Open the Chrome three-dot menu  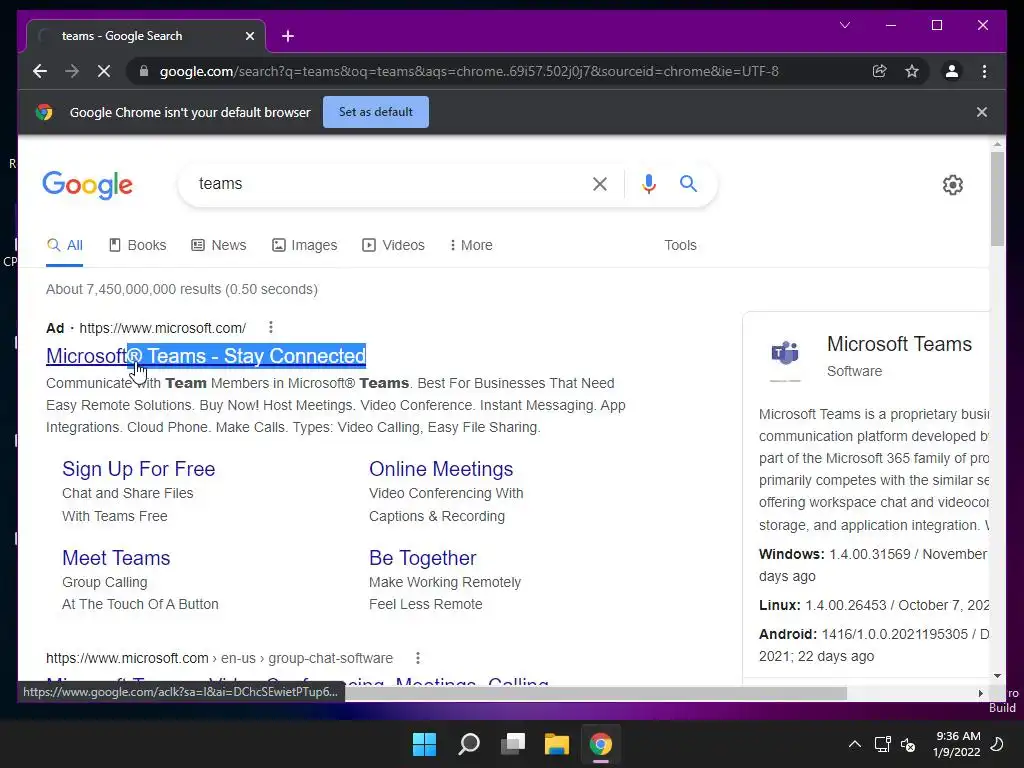tap(984, 71)
